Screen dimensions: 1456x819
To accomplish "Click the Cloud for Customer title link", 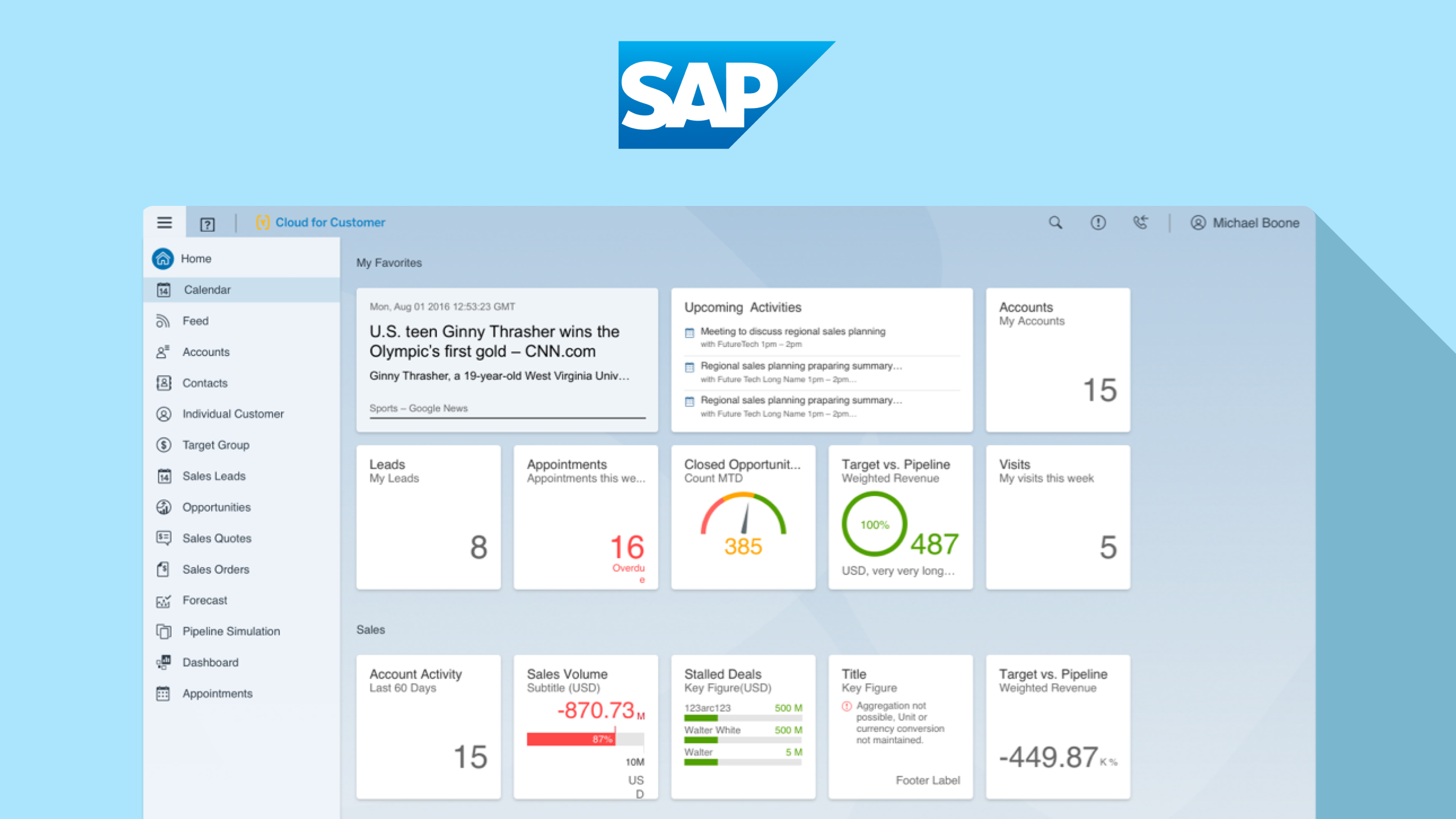I will tap(330, 222).
